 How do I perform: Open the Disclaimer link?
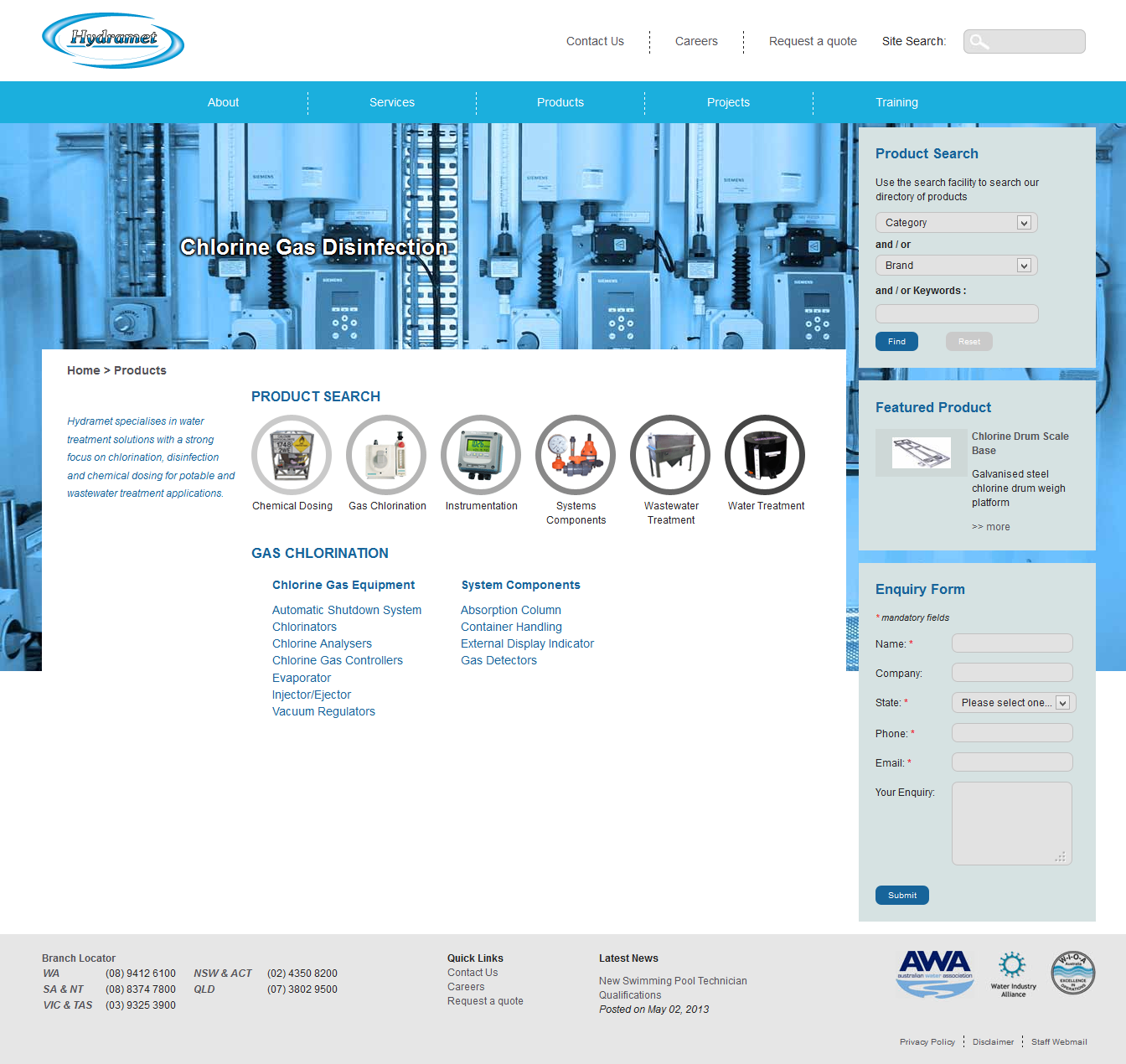click(x=993, y=1042)
